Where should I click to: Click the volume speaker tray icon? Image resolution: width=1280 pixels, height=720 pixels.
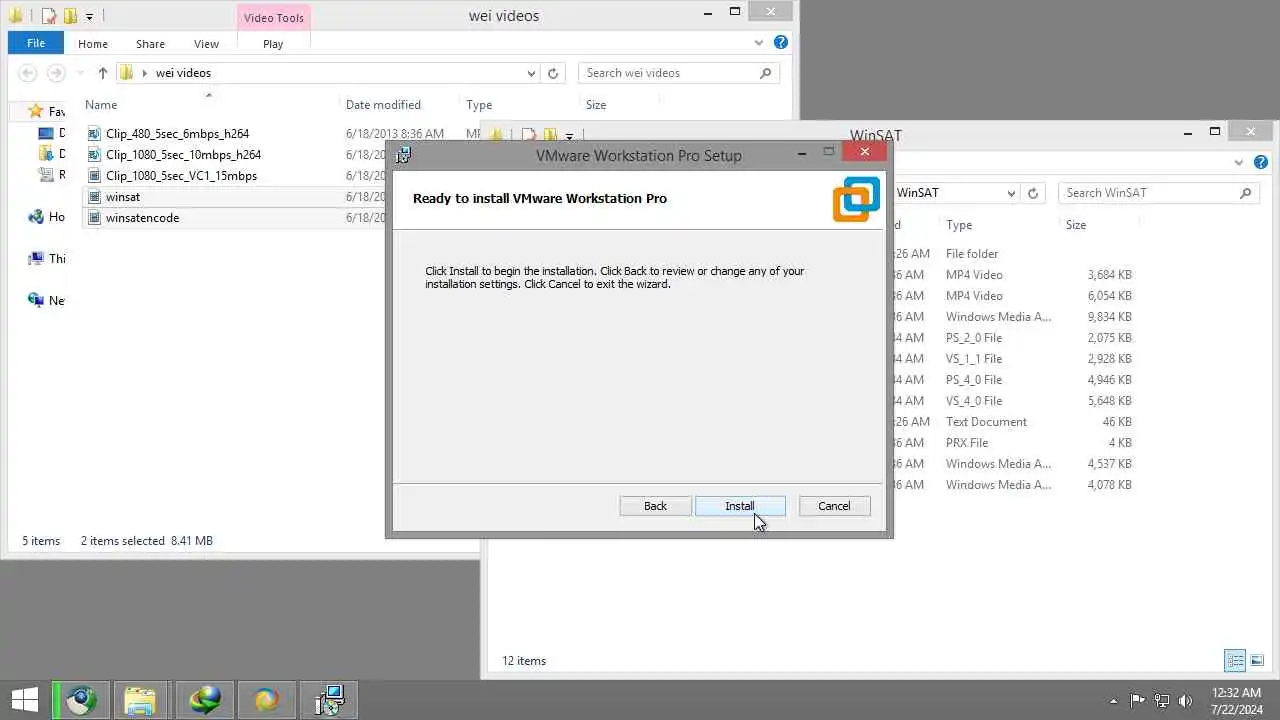click(1186, 700)
